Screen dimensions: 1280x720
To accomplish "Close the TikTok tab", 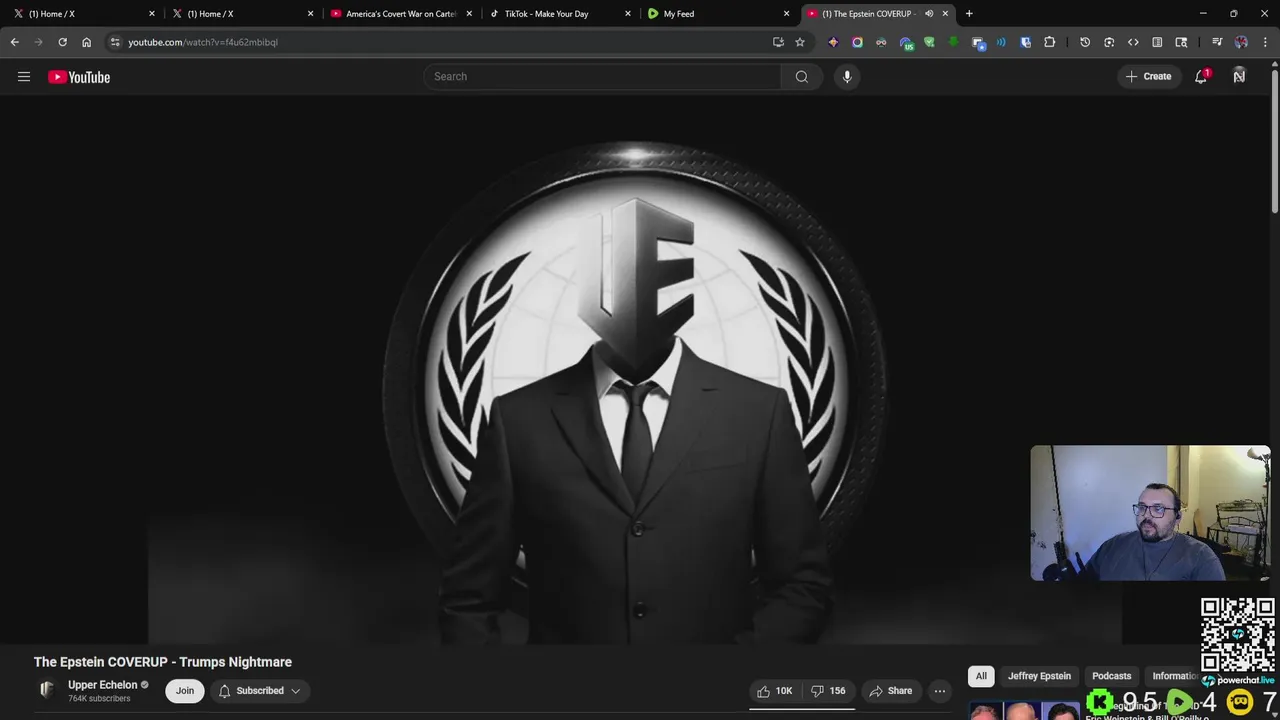I will (x=628, y=14).
